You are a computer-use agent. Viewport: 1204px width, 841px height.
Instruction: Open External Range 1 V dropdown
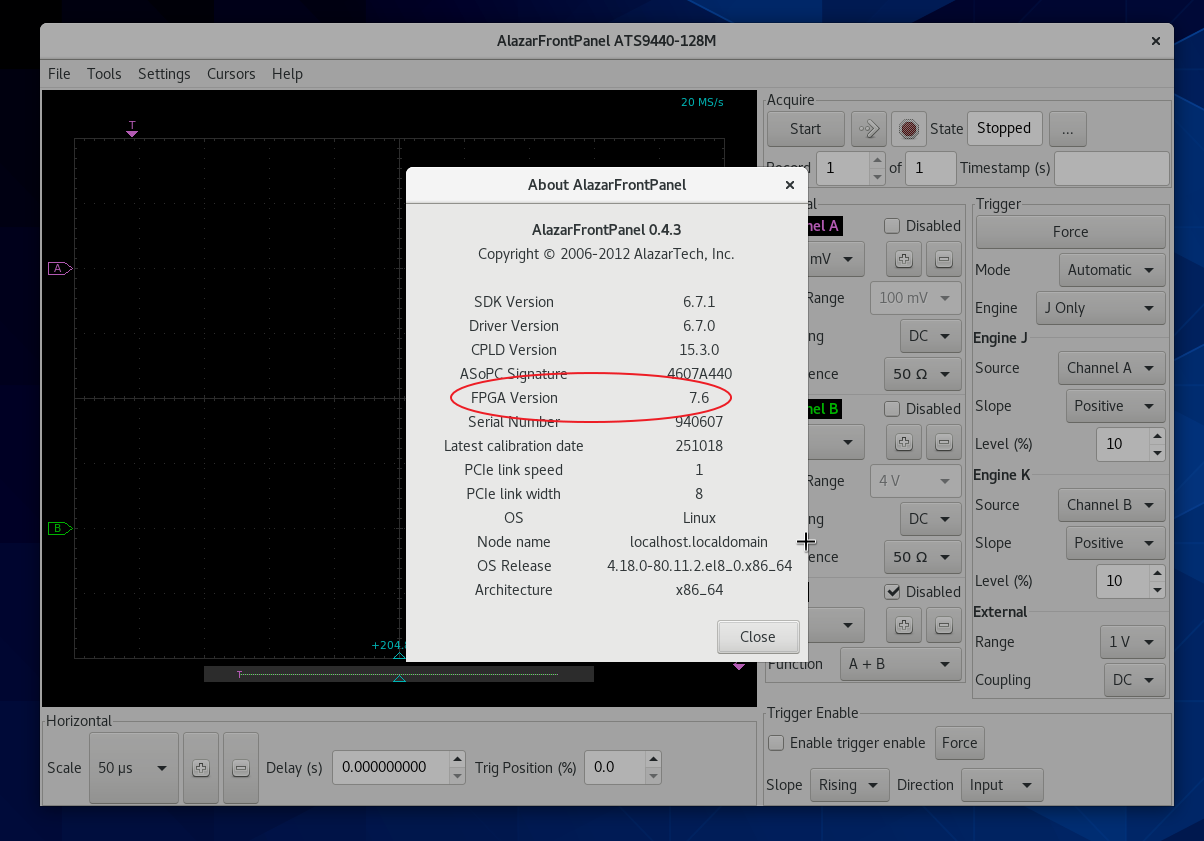(x=1132, y=642)
